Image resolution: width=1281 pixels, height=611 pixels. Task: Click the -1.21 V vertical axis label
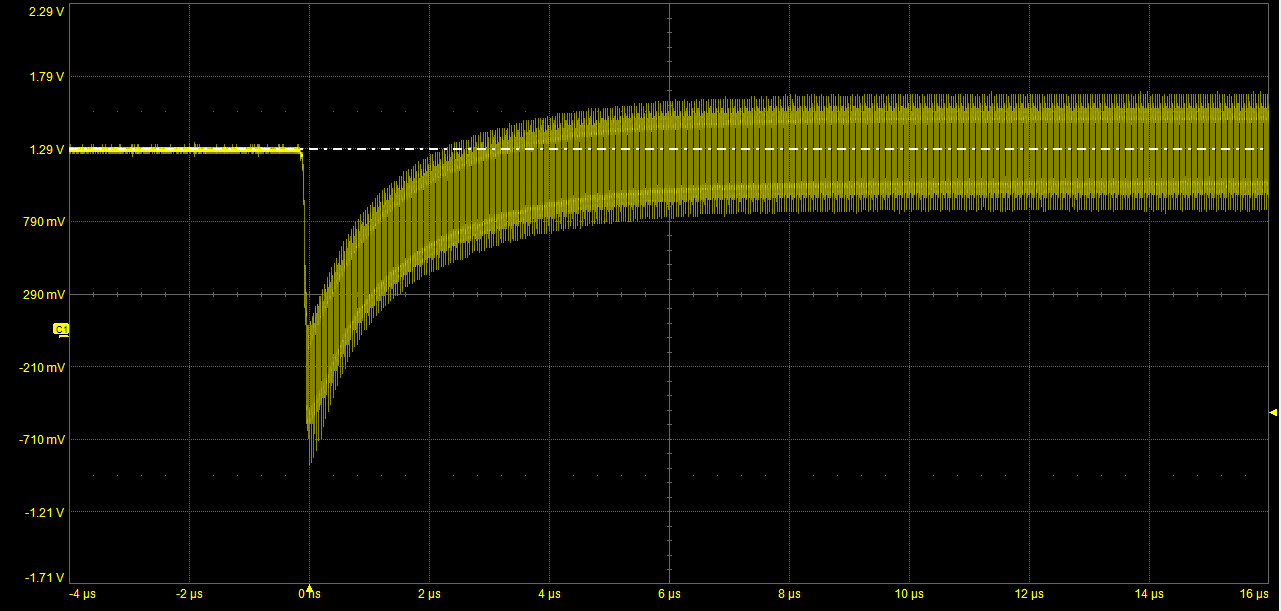pos(45,513)
